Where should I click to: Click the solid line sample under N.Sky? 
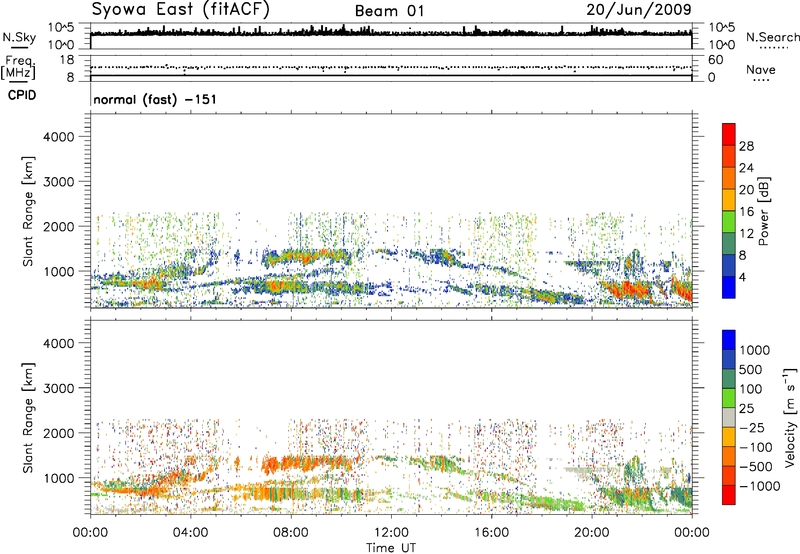[19, 47]
